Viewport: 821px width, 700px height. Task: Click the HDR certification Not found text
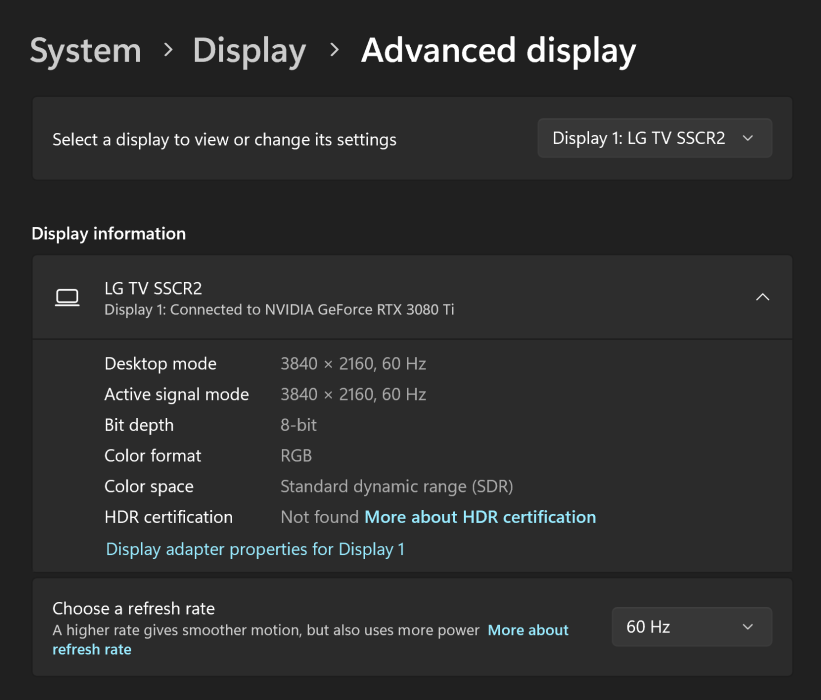click(x=319, y=517)
